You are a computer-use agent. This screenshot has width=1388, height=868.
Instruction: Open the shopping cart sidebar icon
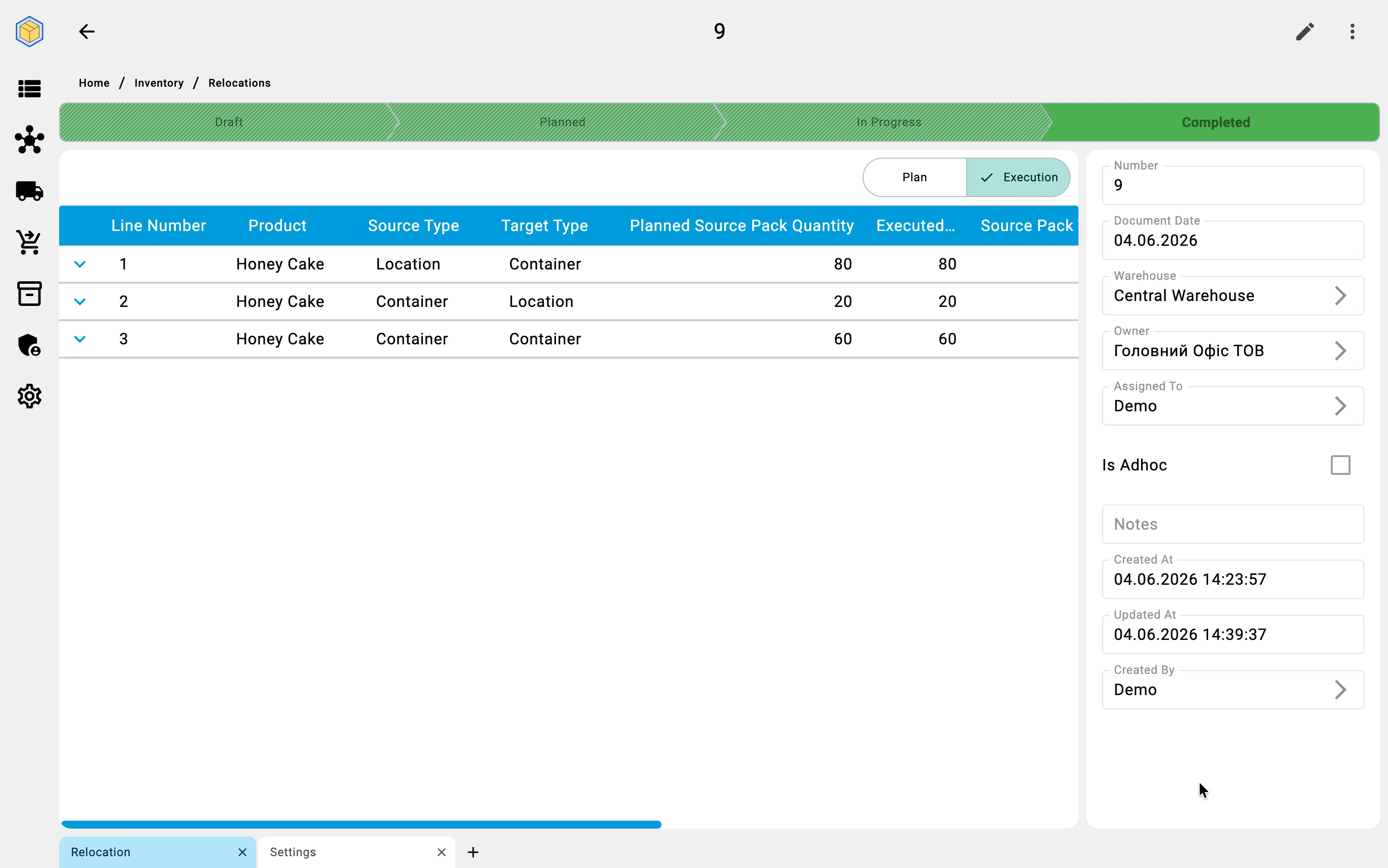click(29, 242)
